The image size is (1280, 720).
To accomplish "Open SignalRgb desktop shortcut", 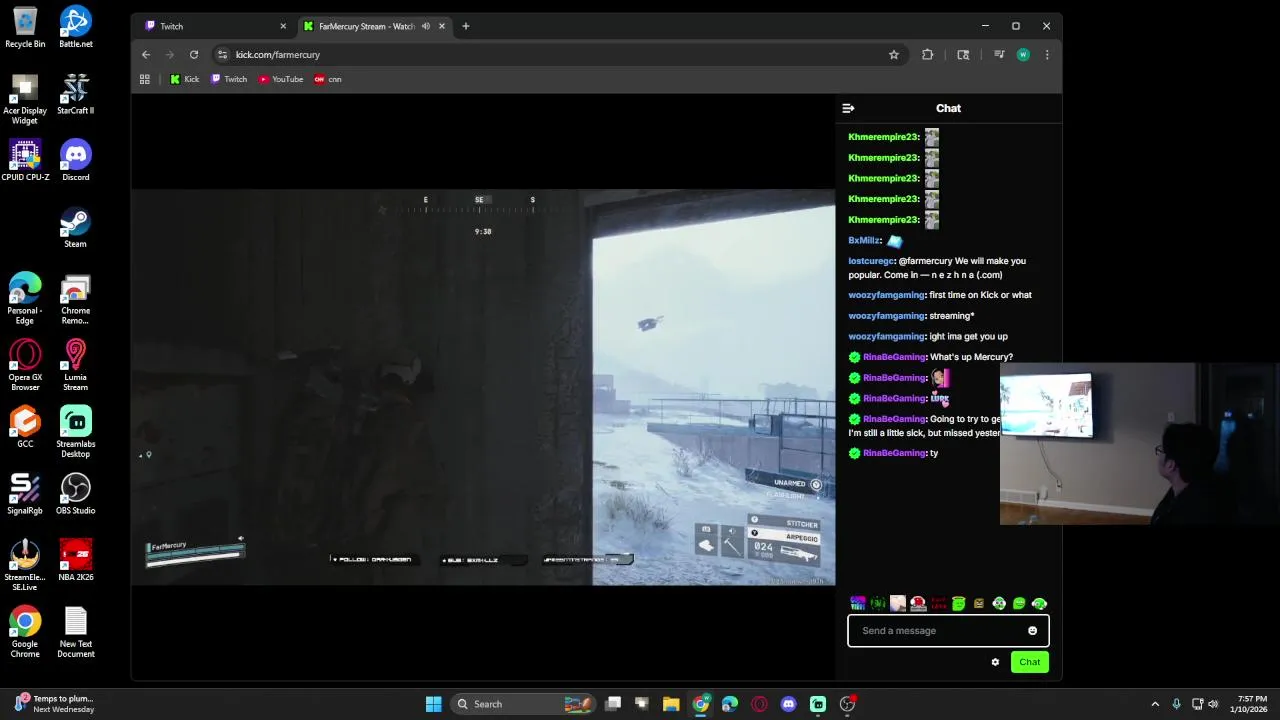I will click(25, 494).
